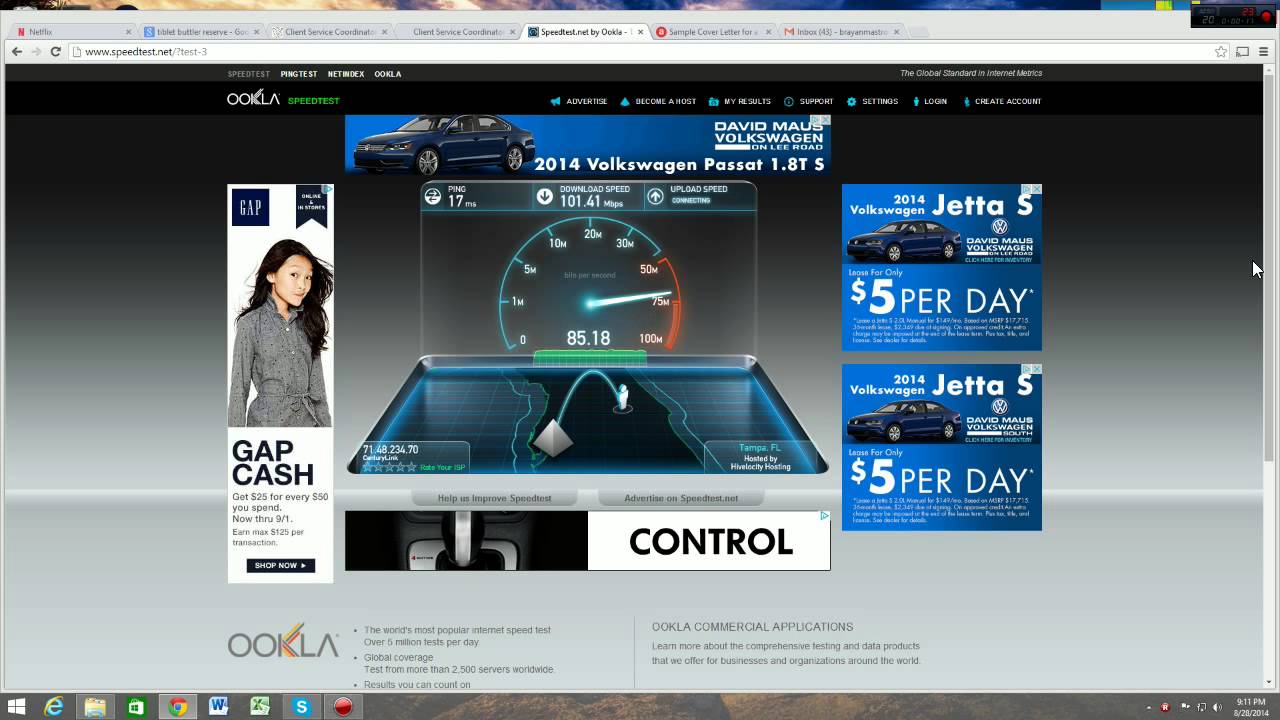Click the Control car banner ad
The image size is (1280, 720).
[588, 541]
